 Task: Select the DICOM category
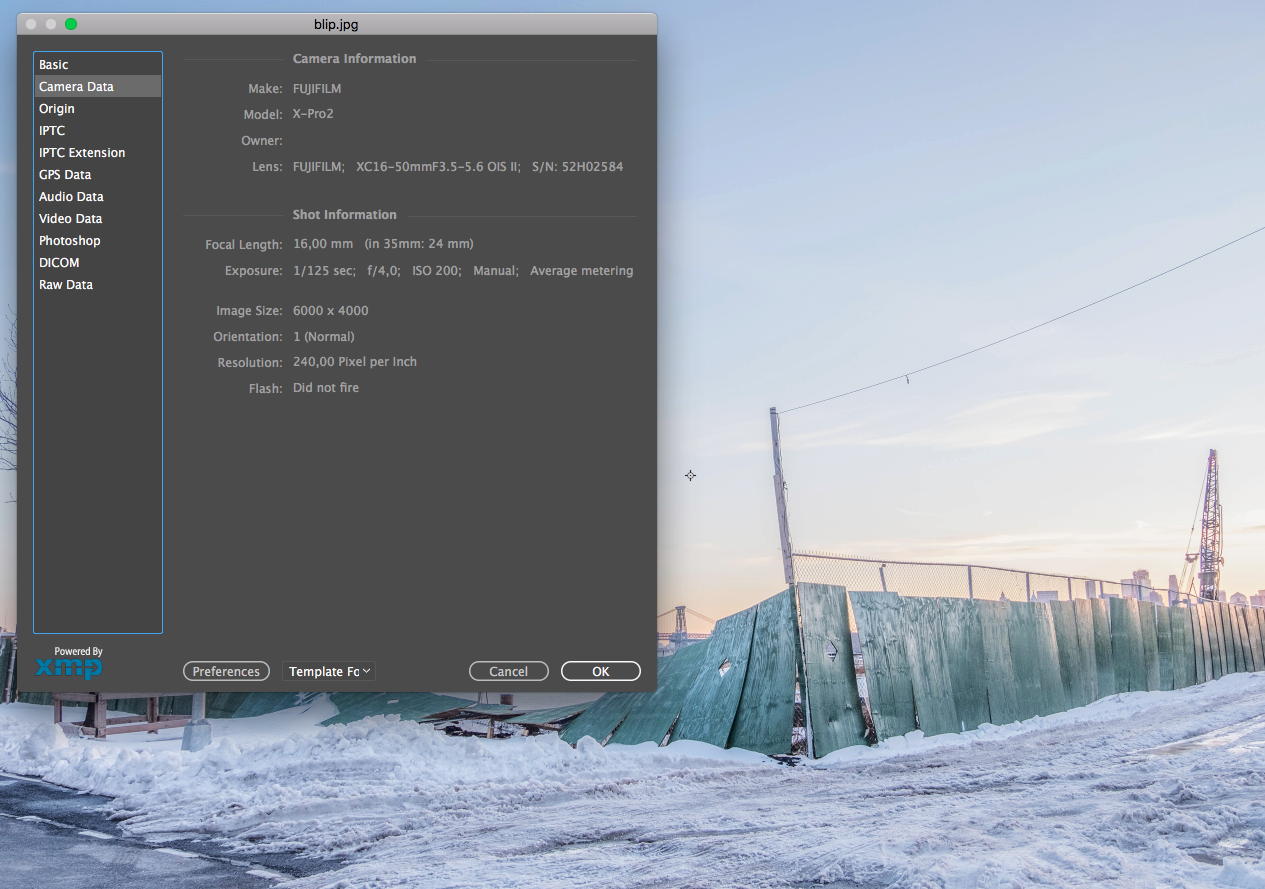tap(58, 262)
